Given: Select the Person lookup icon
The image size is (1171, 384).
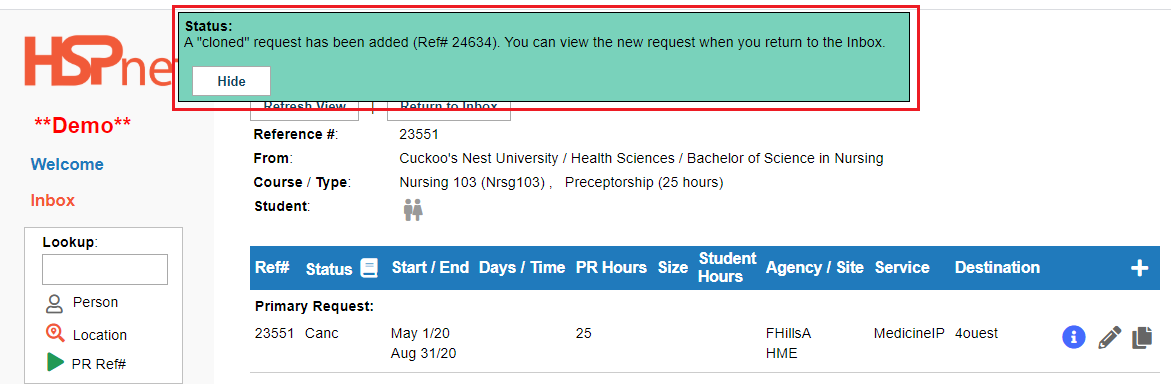Looking at the screenshot, I should (x=54, y=303).
